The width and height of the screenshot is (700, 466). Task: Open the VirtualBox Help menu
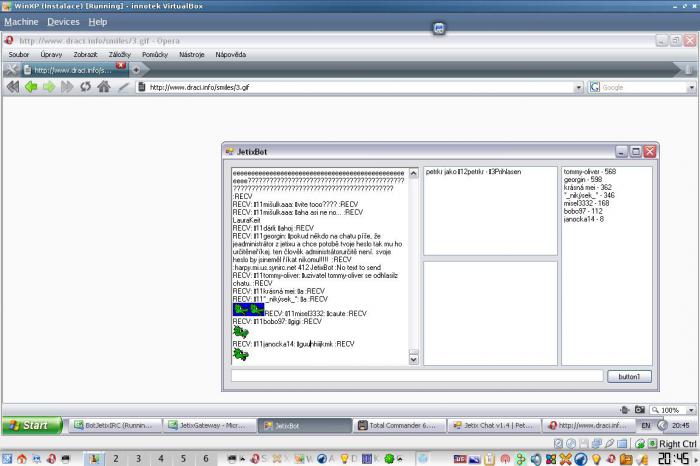coord(98,22)
